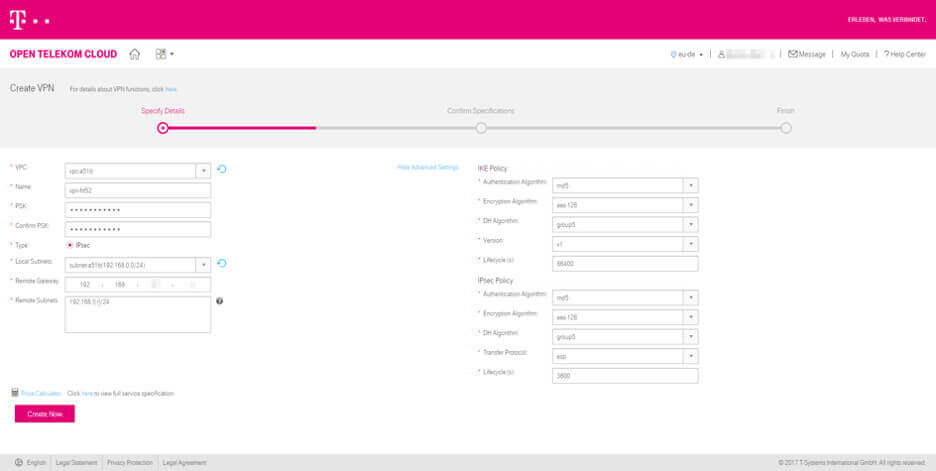Click the home icon in the header
Screen dimensions: 936x471
[135, 54]
